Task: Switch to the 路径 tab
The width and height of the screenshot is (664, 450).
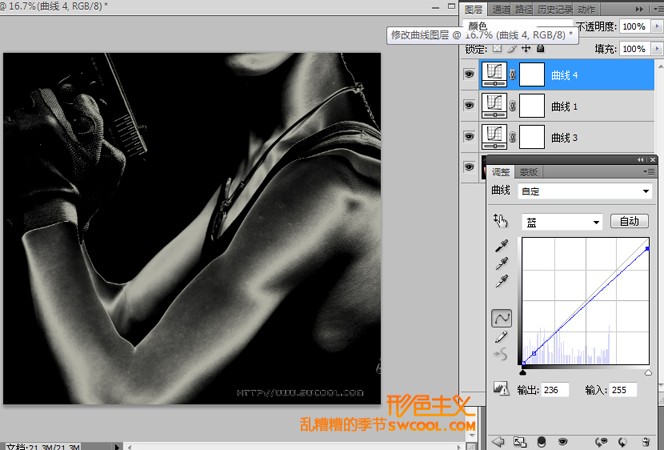Action: click(x=523, y=9)
